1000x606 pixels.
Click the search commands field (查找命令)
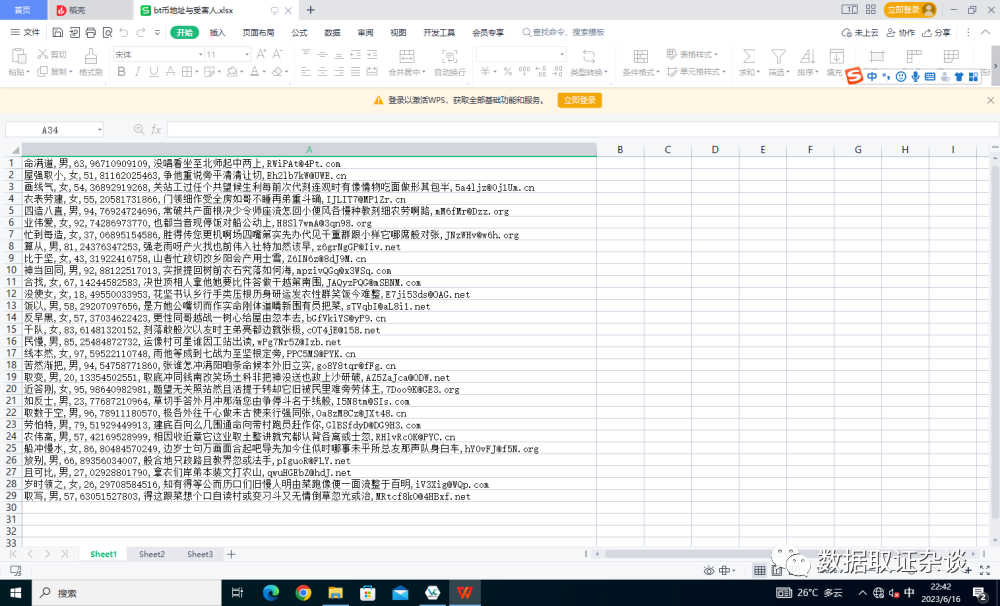(564, 33)
